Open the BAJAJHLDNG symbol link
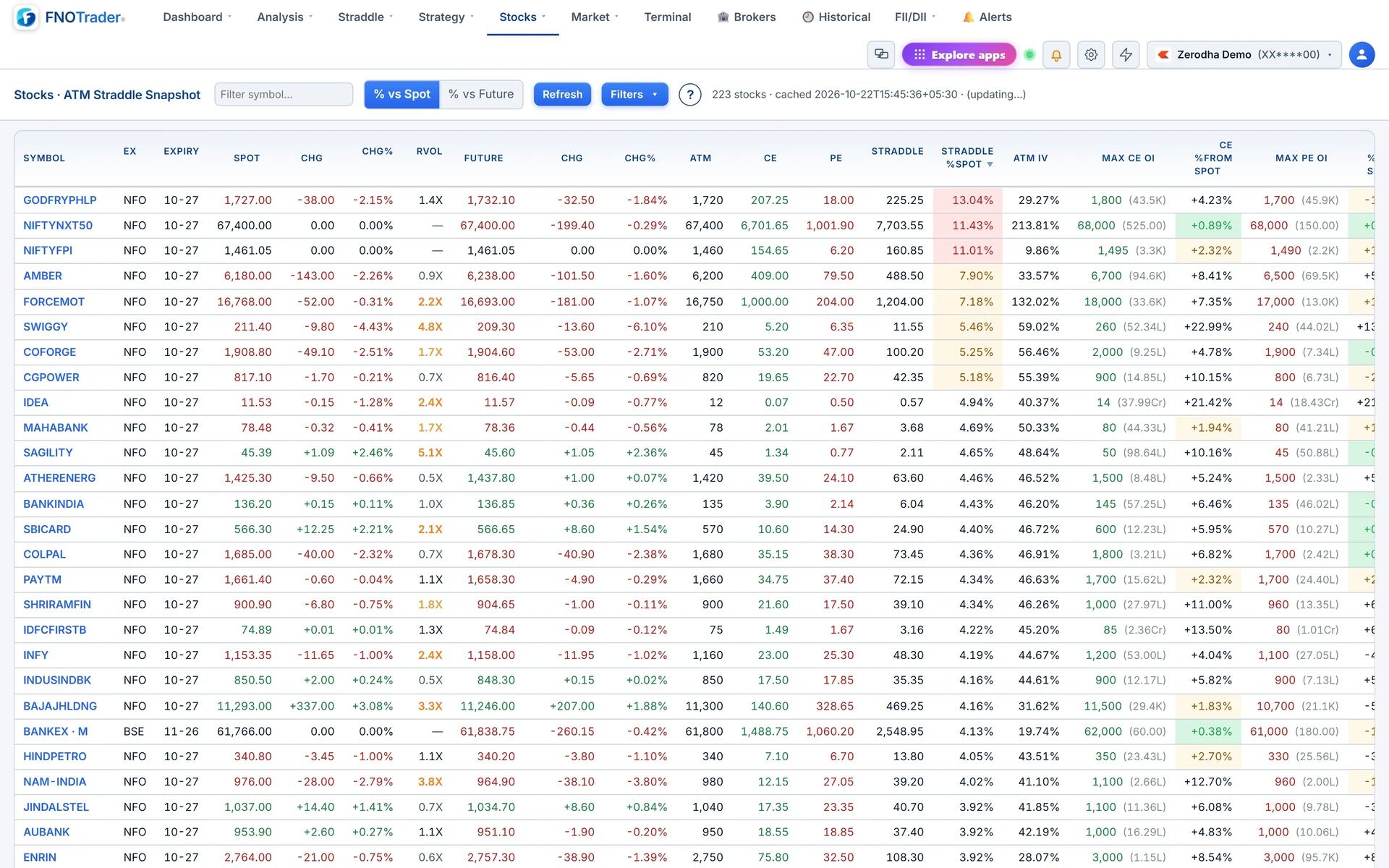The image size is (1389, 868). click(x=60, y=706)
